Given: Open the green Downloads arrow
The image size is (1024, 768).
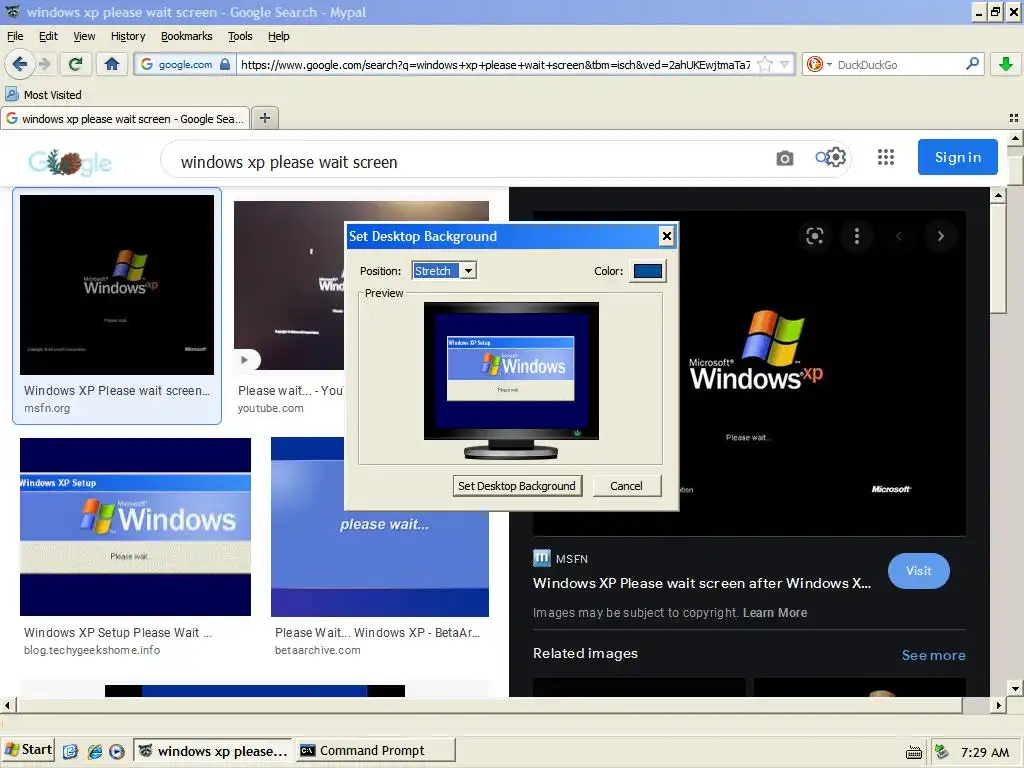Looking at the screenshot, I should 1006,64.
